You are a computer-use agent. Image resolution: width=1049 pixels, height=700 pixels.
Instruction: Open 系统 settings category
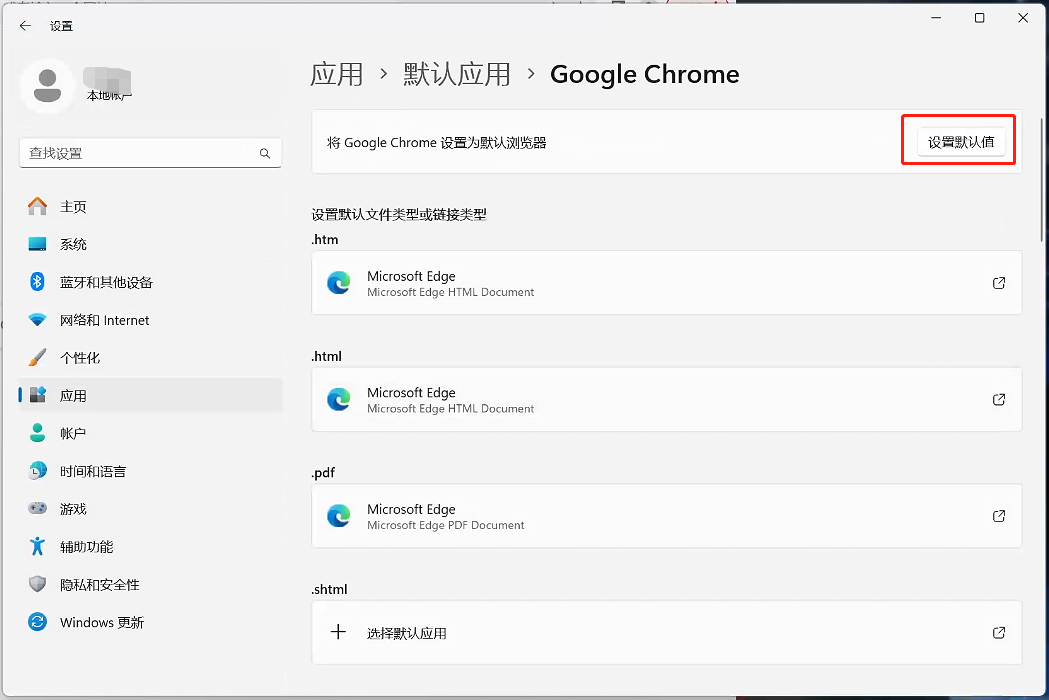(150, 244)
